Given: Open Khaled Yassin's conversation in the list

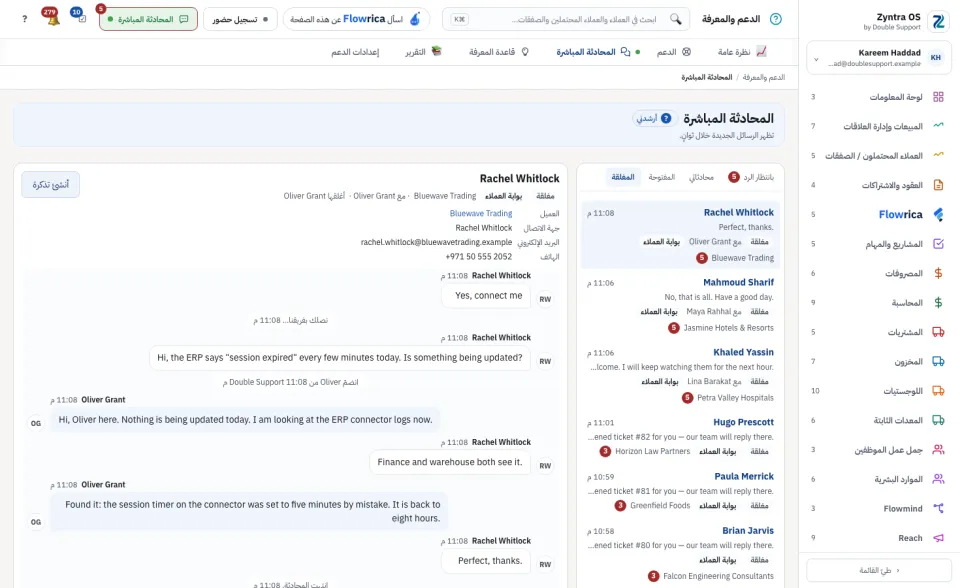Looking at the screenshot, I should point(680,375).
